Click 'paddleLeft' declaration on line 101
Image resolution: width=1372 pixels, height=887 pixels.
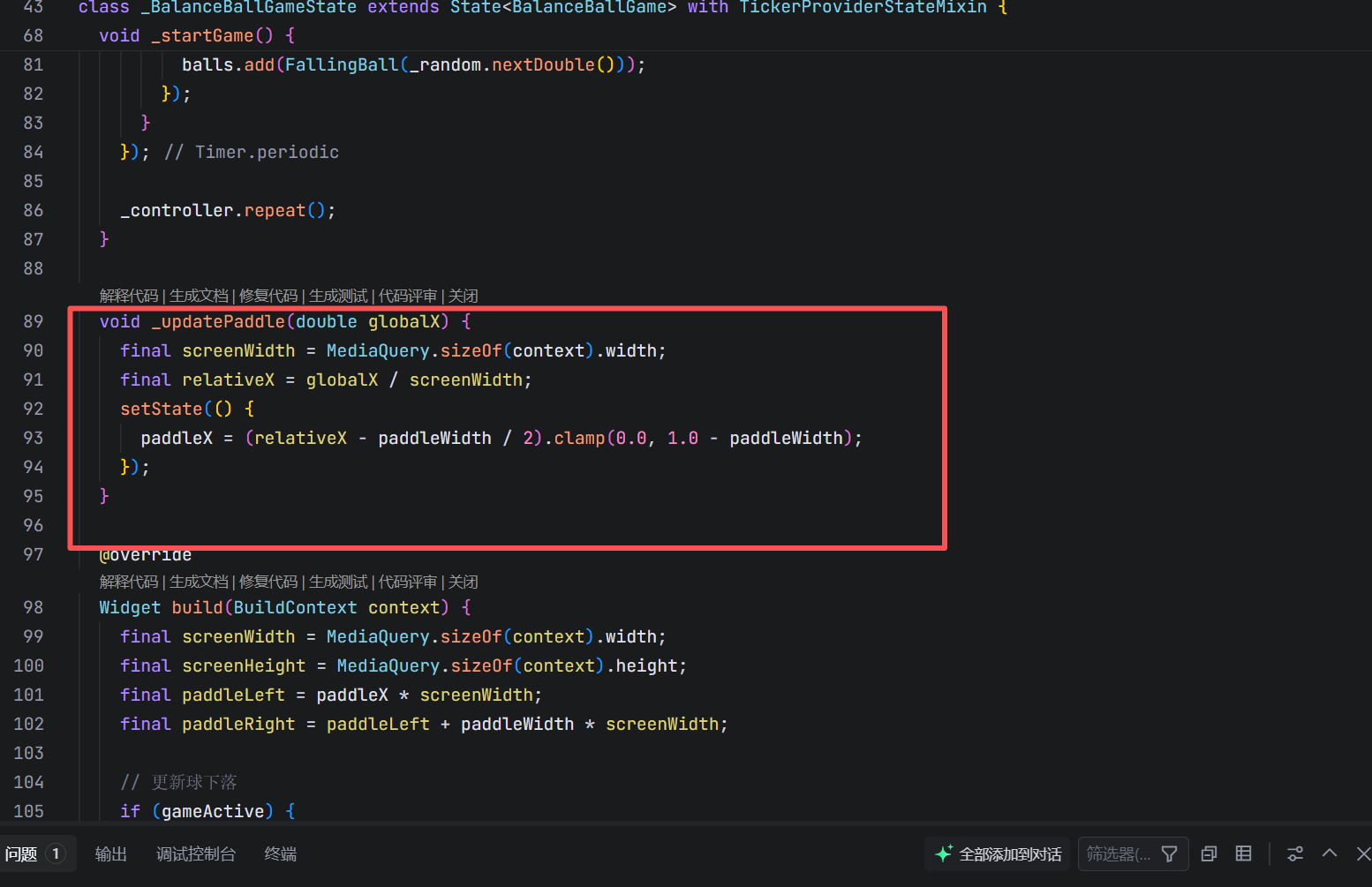[x=233, y=695]
